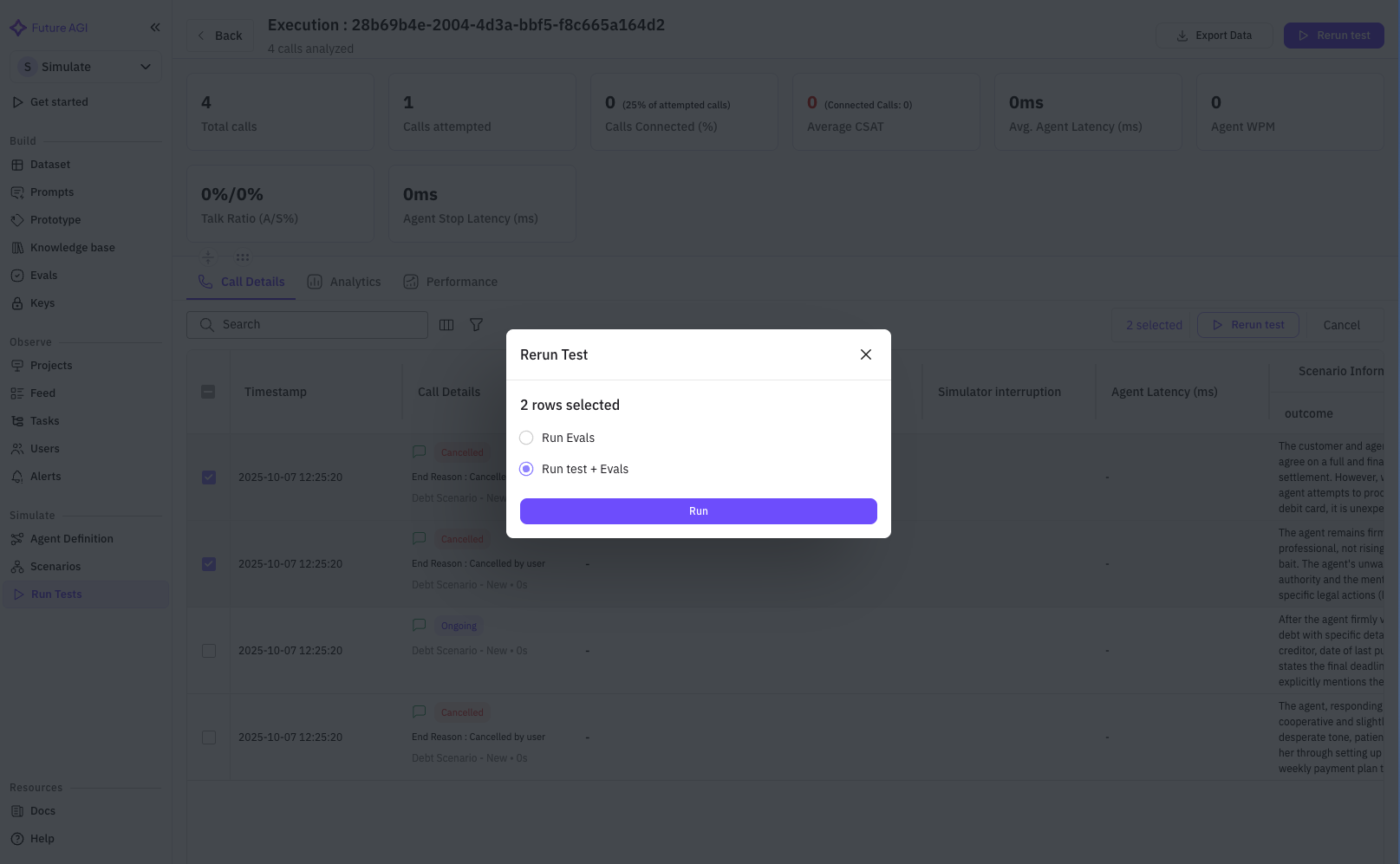Select Run Evals radio option
This screenshot has height=864, width=1400.
pyautogui.click(x=526, y=438)
